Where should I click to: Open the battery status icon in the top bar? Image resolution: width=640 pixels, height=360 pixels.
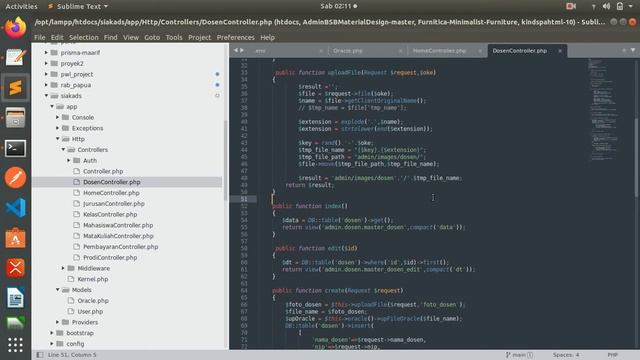(x=620, y=6)
